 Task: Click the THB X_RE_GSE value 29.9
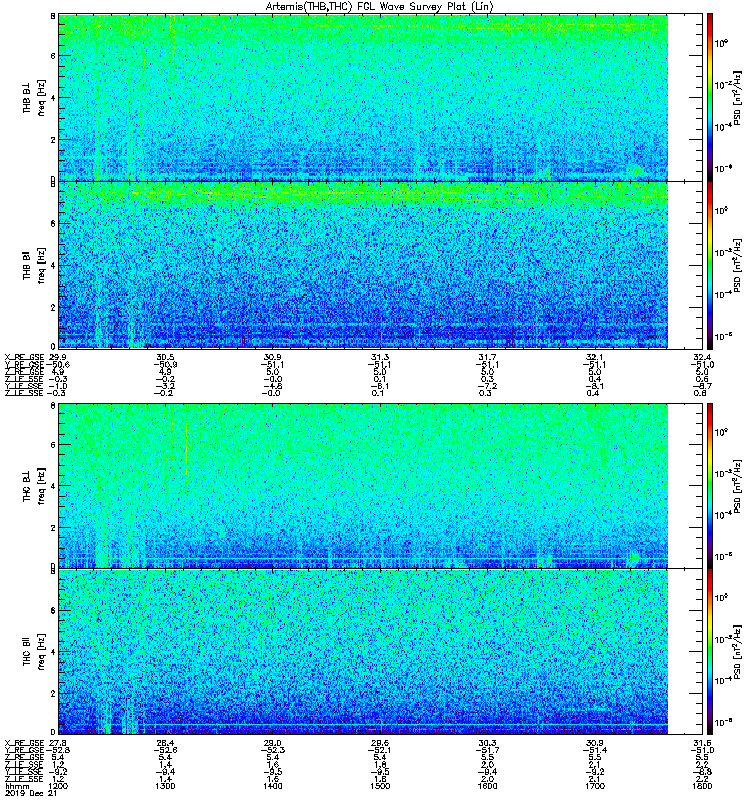(57, 357)
